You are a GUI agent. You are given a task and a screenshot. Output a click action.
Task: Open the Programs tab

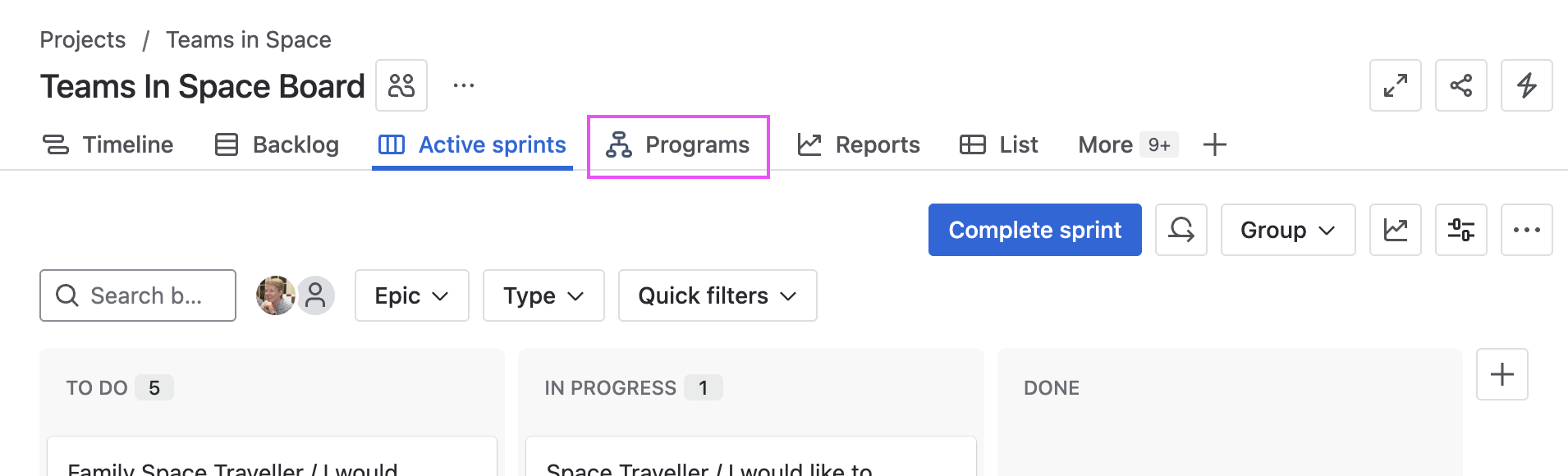click(x=678, y=145)
